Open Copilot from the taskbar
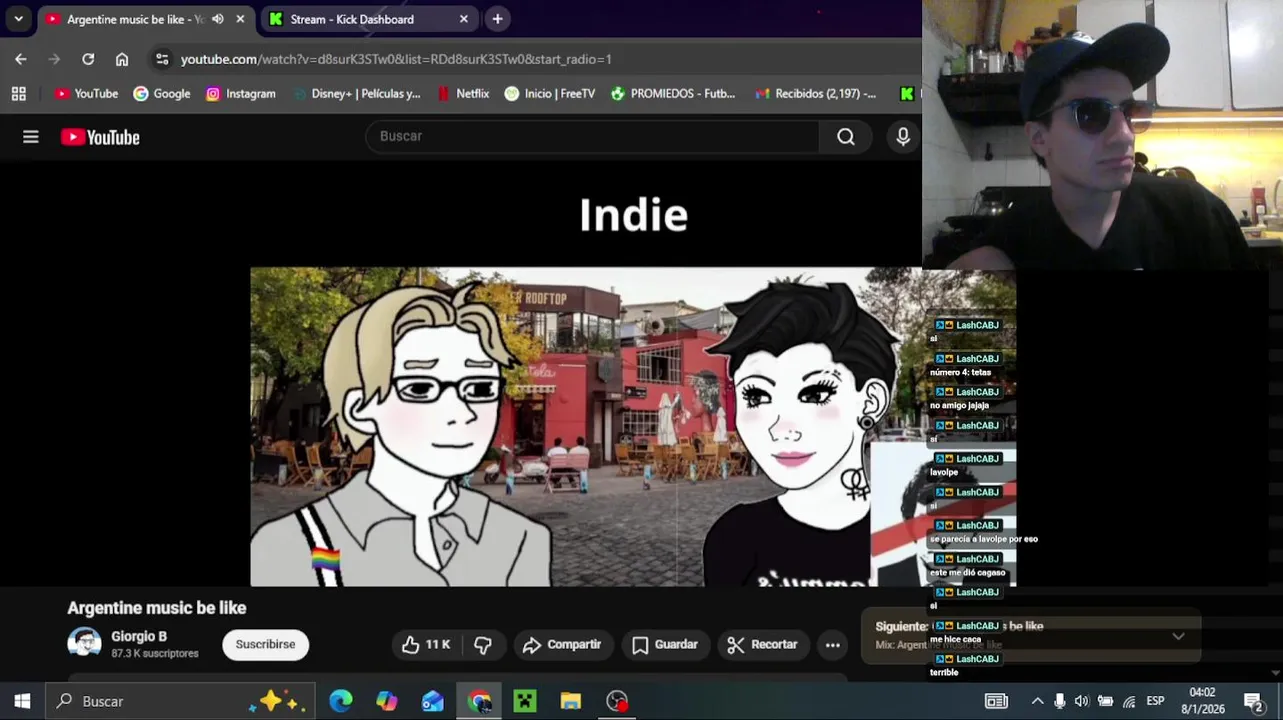The height and width of the screenshot is (720, 1283). pos(387,701)
